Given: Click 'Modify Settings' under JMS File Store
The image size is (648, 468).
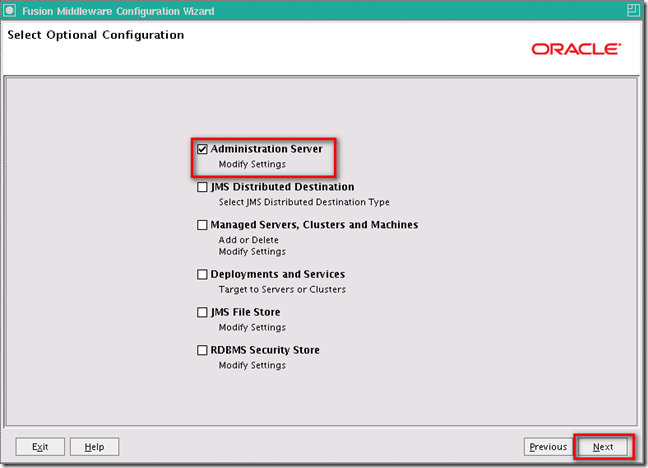Looking at the screenshot, I should click(252, 327).
